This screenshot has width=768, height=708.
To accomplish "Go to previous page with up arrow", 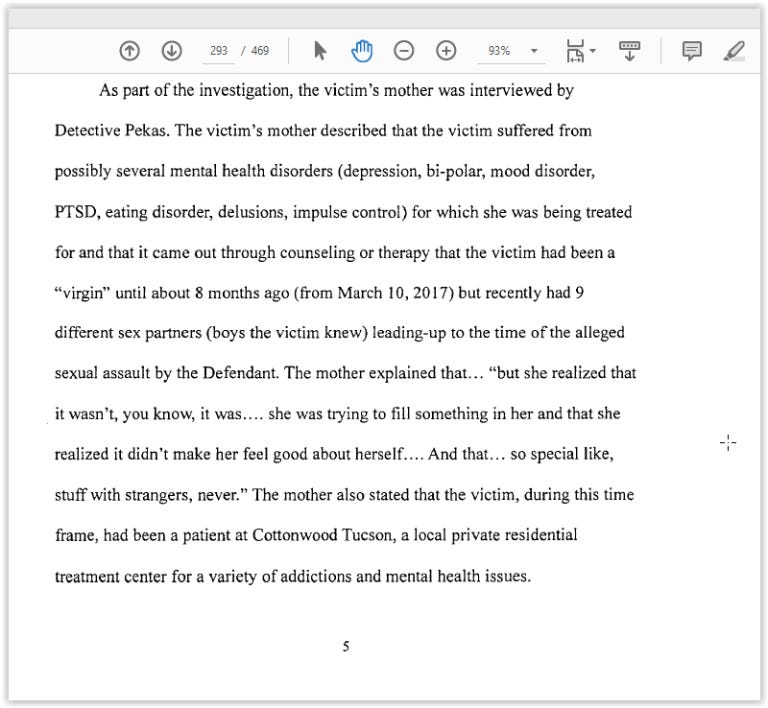I will pos(129,50).
